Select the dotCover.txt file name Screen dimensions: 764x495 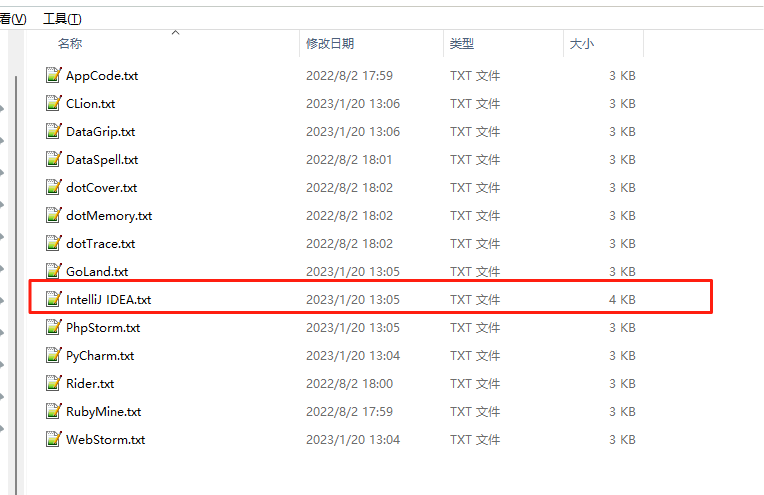[102, 188]
